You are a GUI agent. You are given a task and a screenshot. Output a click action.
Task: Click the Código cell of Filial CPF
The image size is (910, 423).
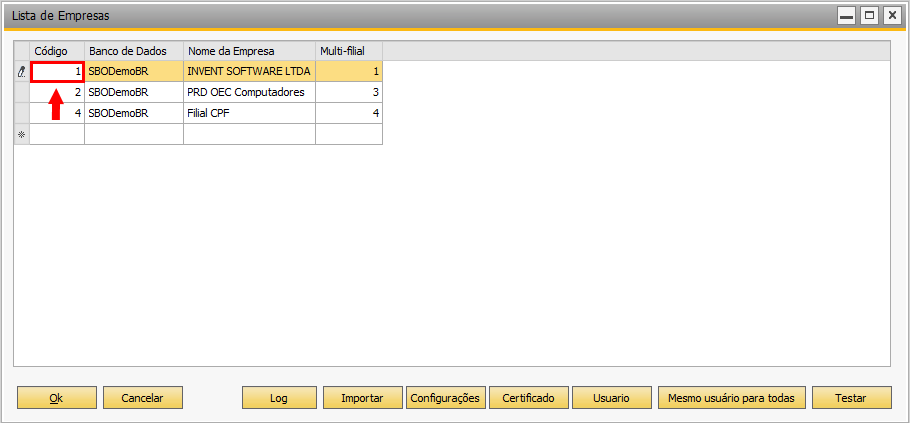pyautogui.click(x=57, y=113)
